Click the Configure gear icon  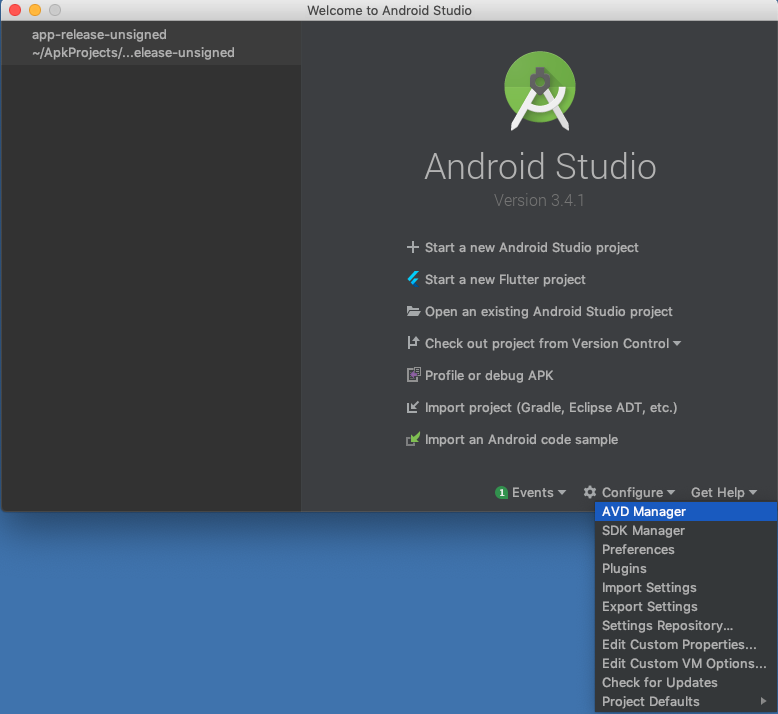(x=589, y=492)
